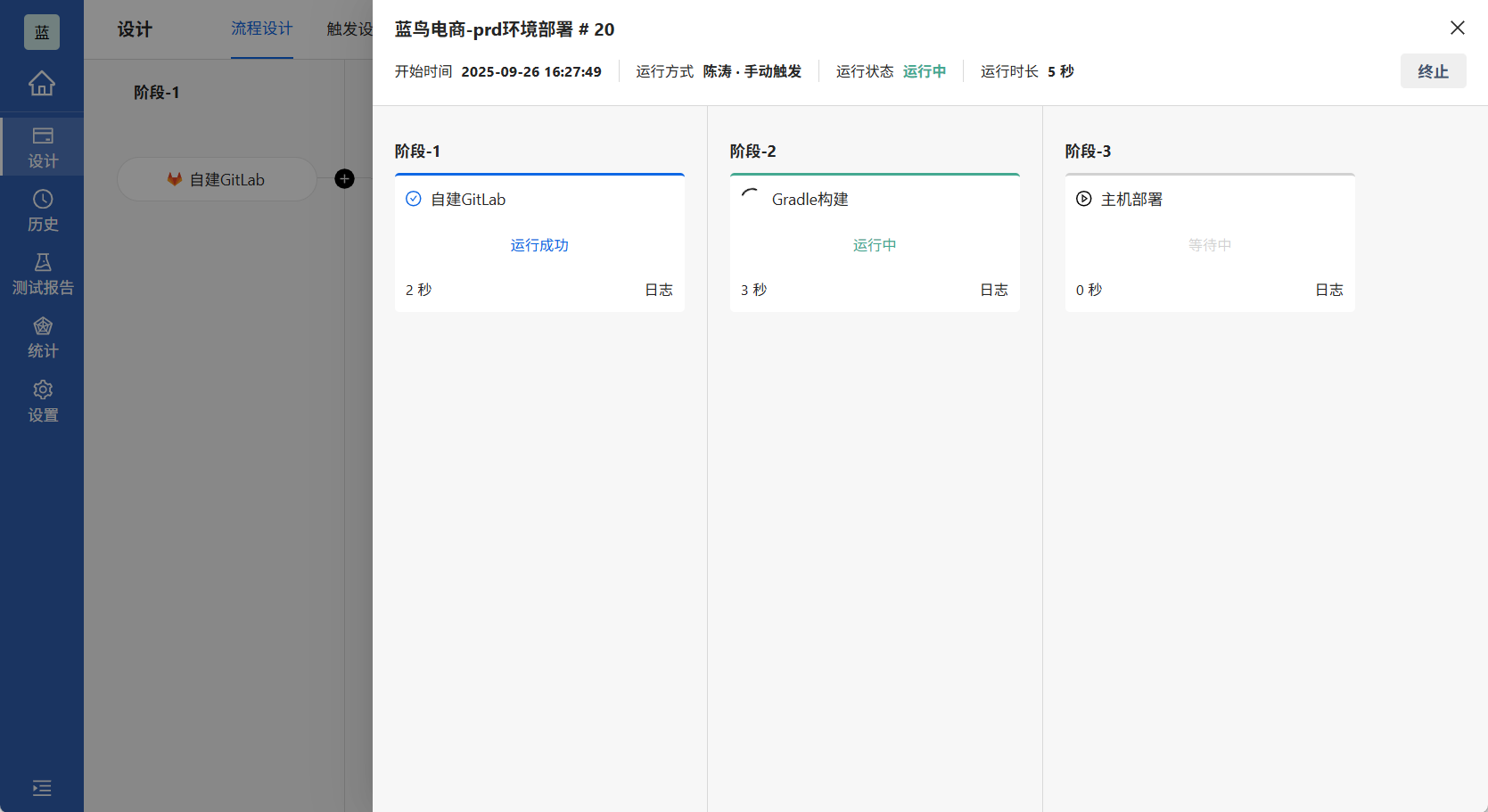This screenshot has height=812, width=1488.
Task: Switch to the 流程设计 tab
Action: coord(261,29)
